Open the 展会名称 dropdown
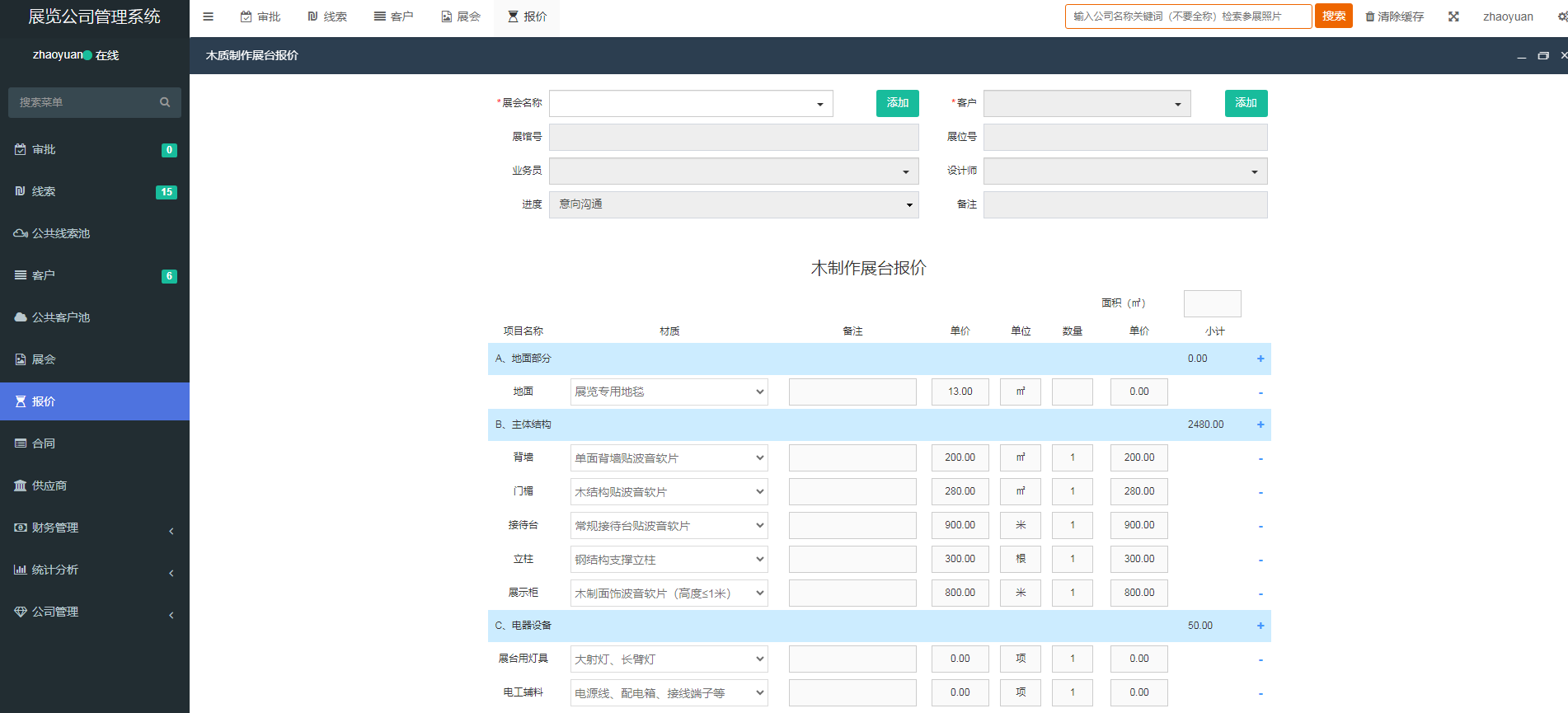The width and height of the screenshot is (1568, 713). [691, 104]
